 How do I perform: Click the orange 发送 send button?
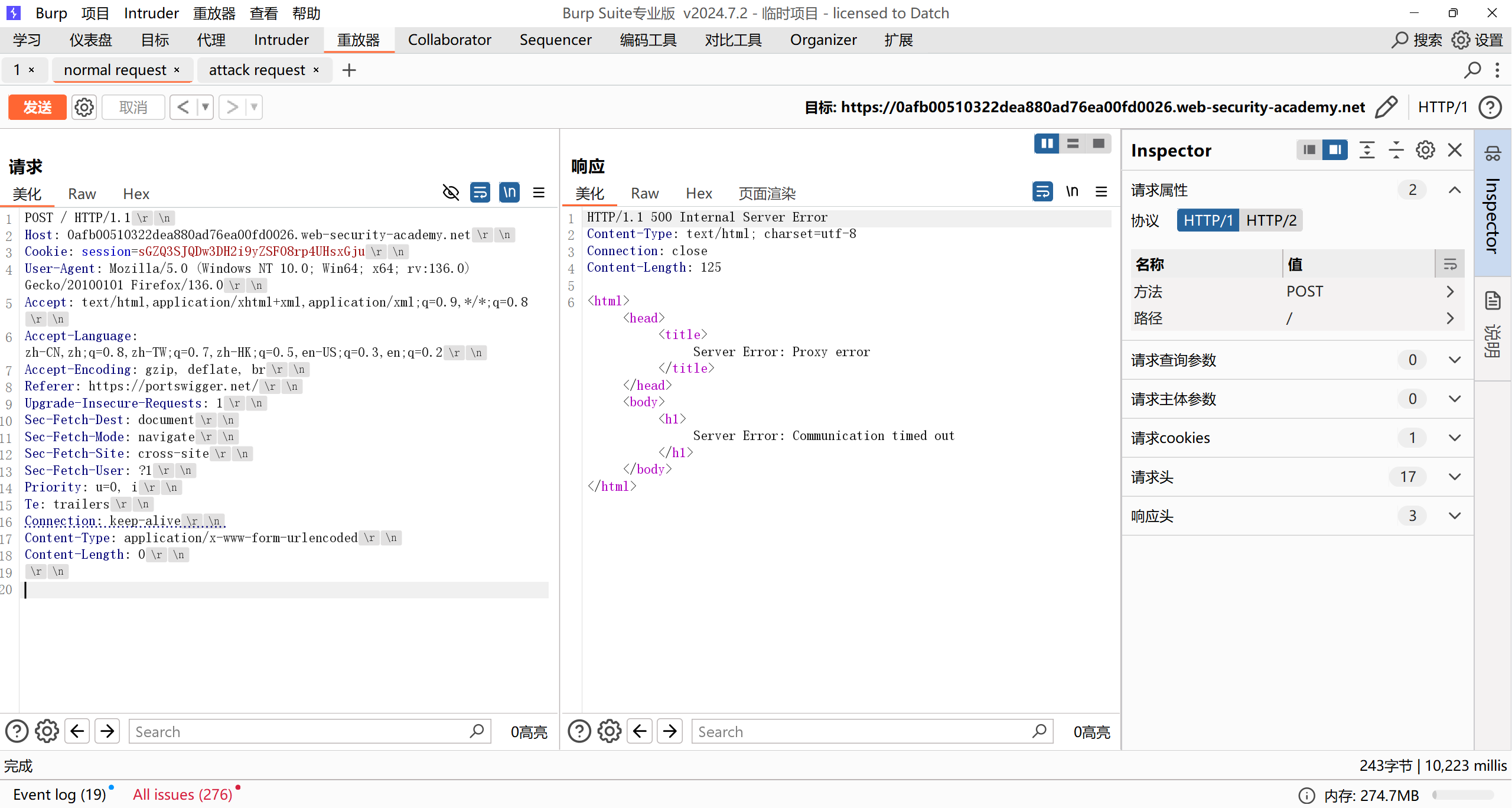[x=37, y=107]
